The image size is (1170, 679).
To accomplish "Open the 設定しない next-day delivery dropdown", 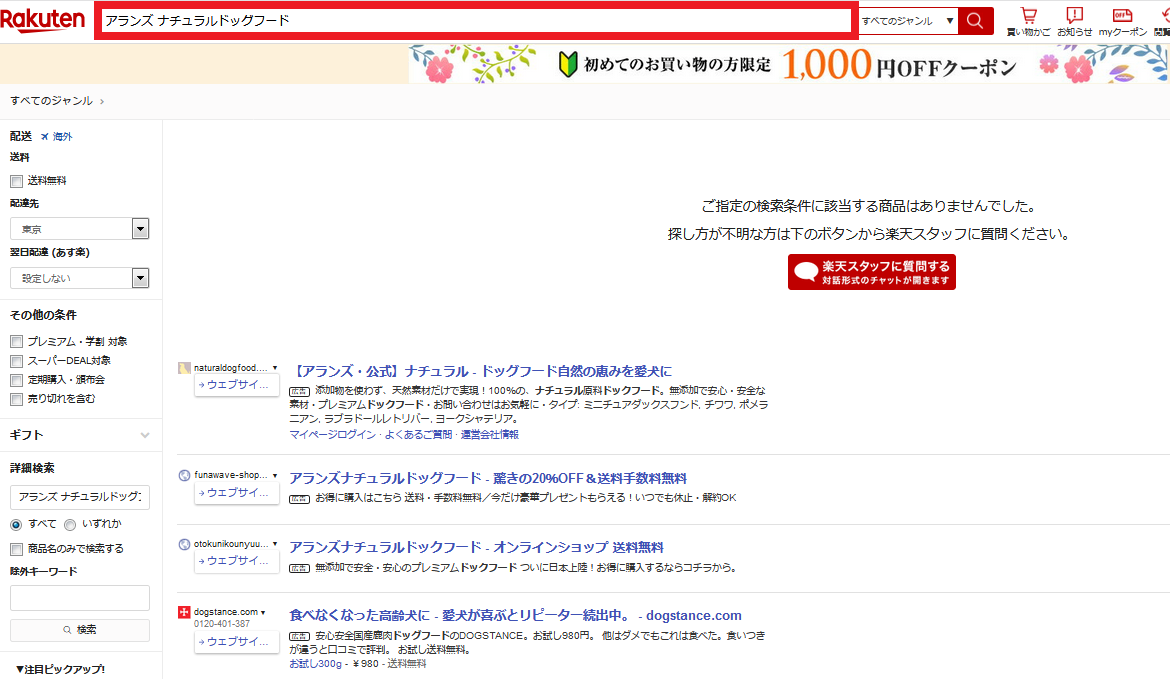I will tap(80, 278).
